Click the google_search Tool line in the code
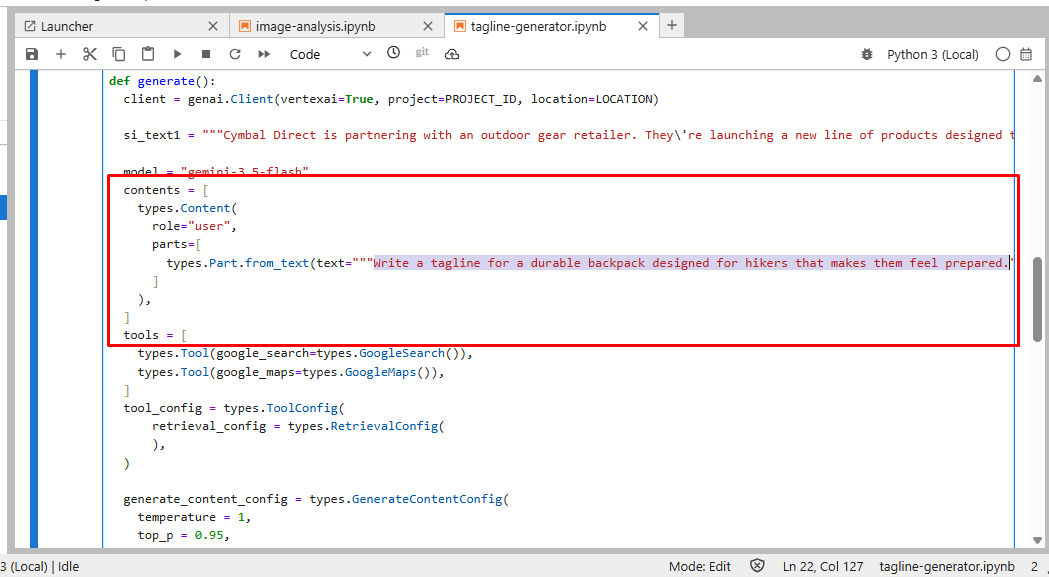1049x577 pixels. [x=305, y=353]
